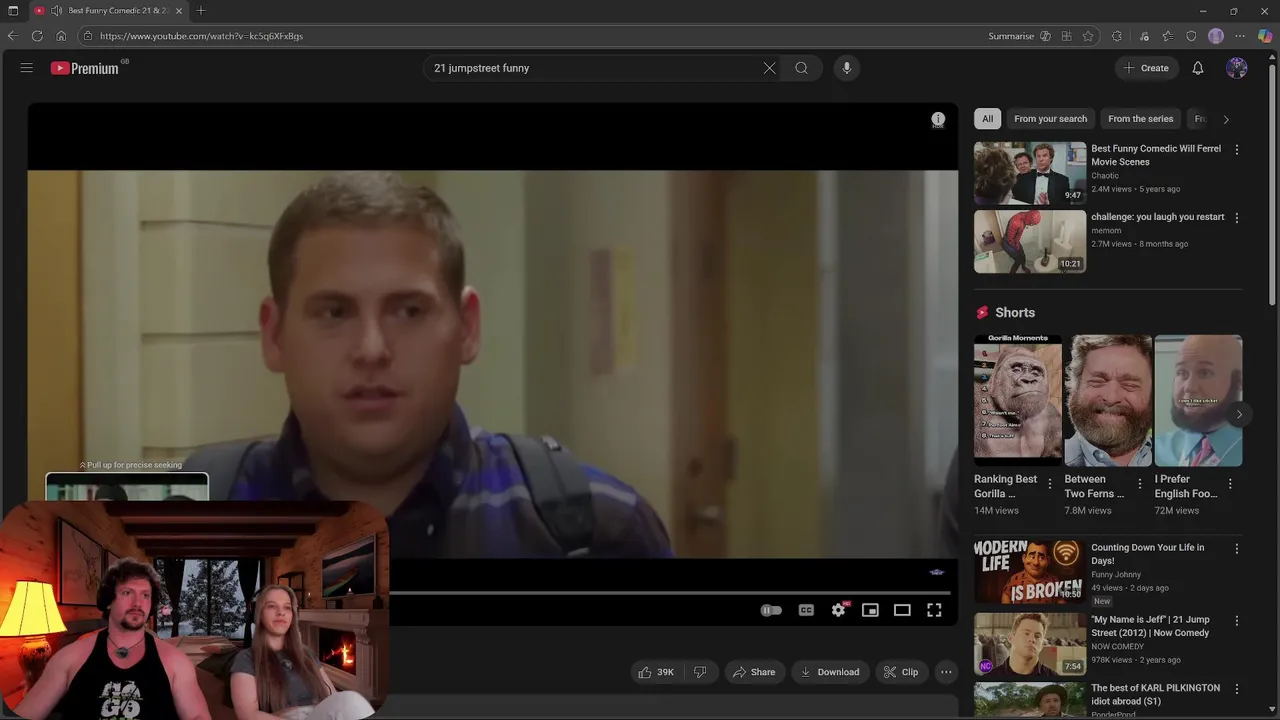This screenshot has width=1280, height=720.
Task: Open Between Two Ferns short
Action: click(x=1108, y=400)
